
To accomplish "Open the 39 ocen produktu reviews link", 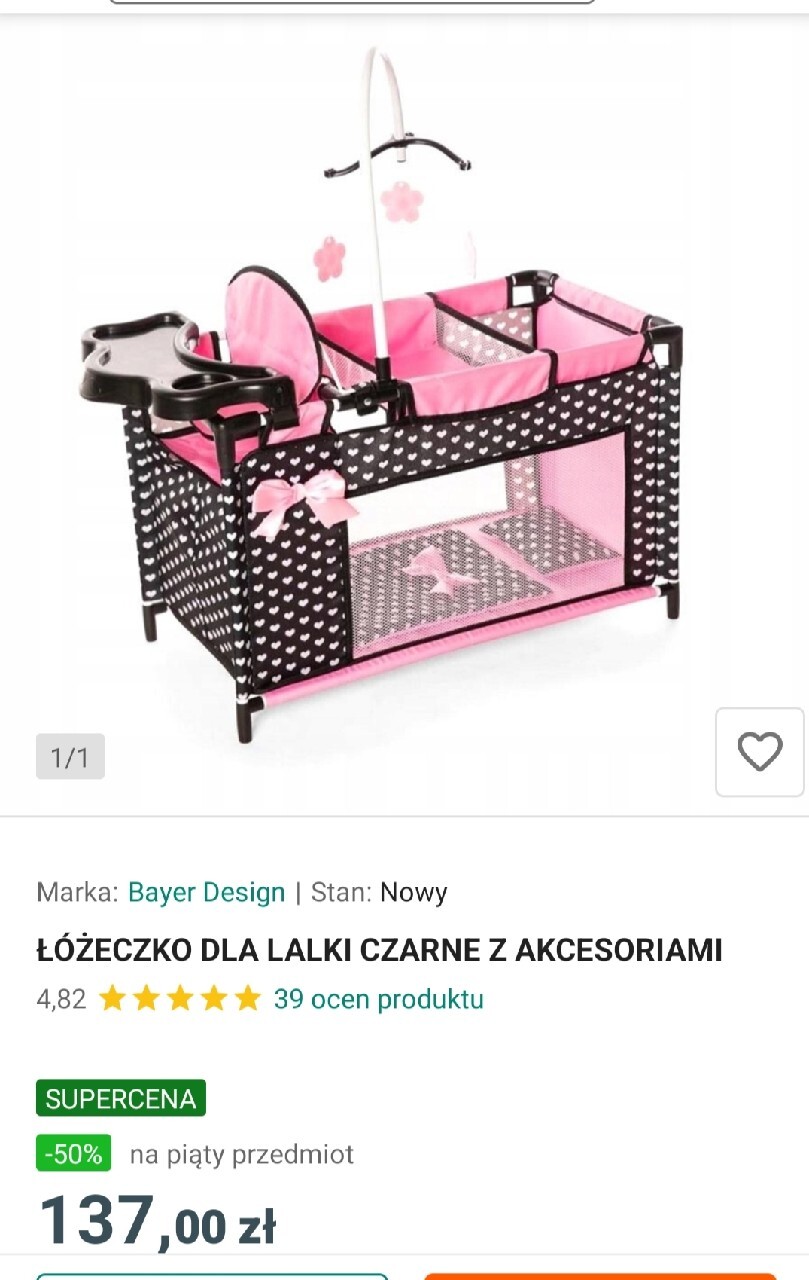I will click(x=379, y=999).
